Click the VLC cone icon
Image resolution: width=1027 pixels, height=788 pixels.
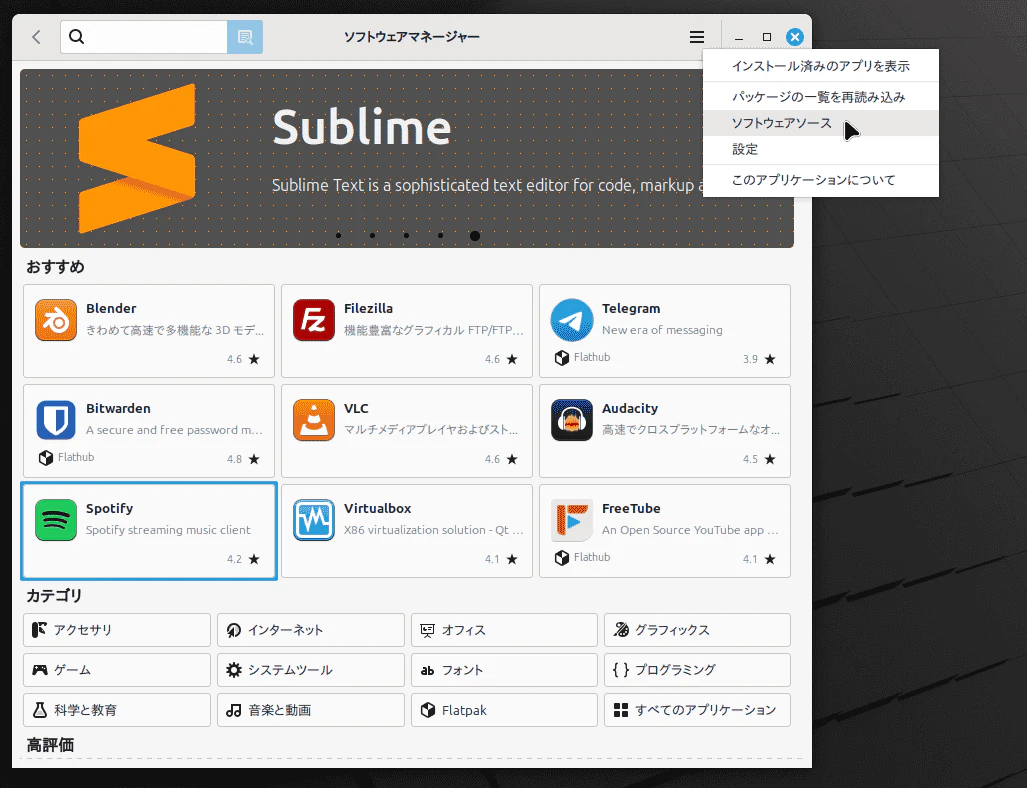[314, 420]
